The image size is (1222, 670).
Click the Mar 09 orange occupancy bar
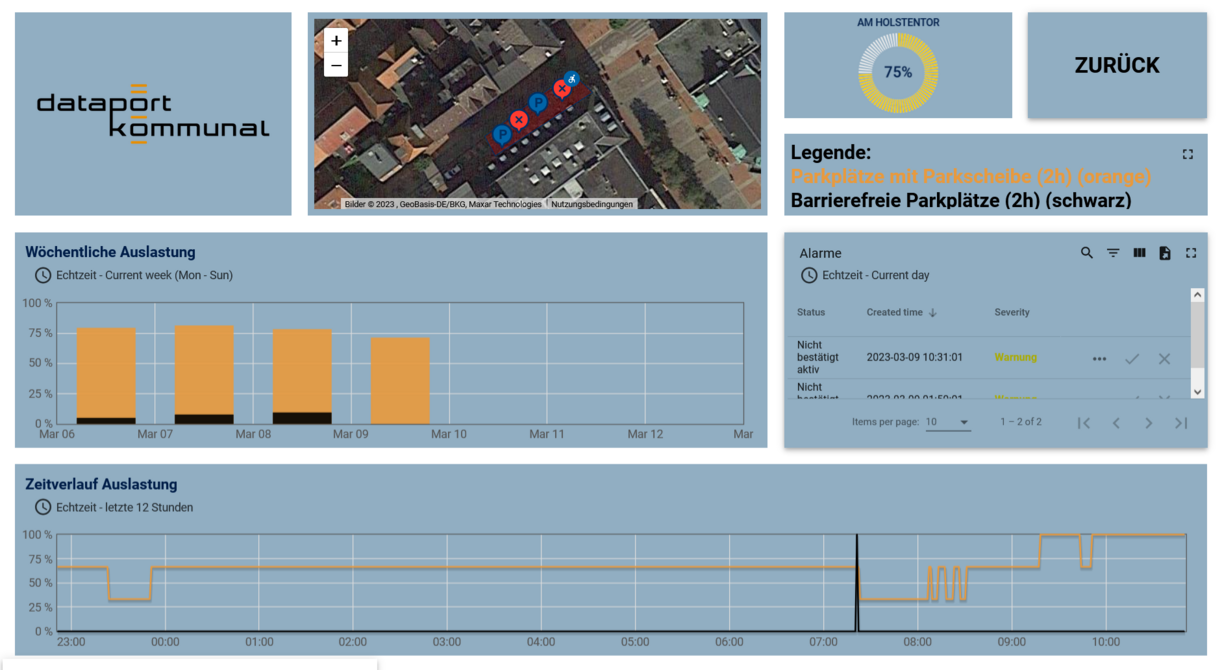tap(400, 381)
